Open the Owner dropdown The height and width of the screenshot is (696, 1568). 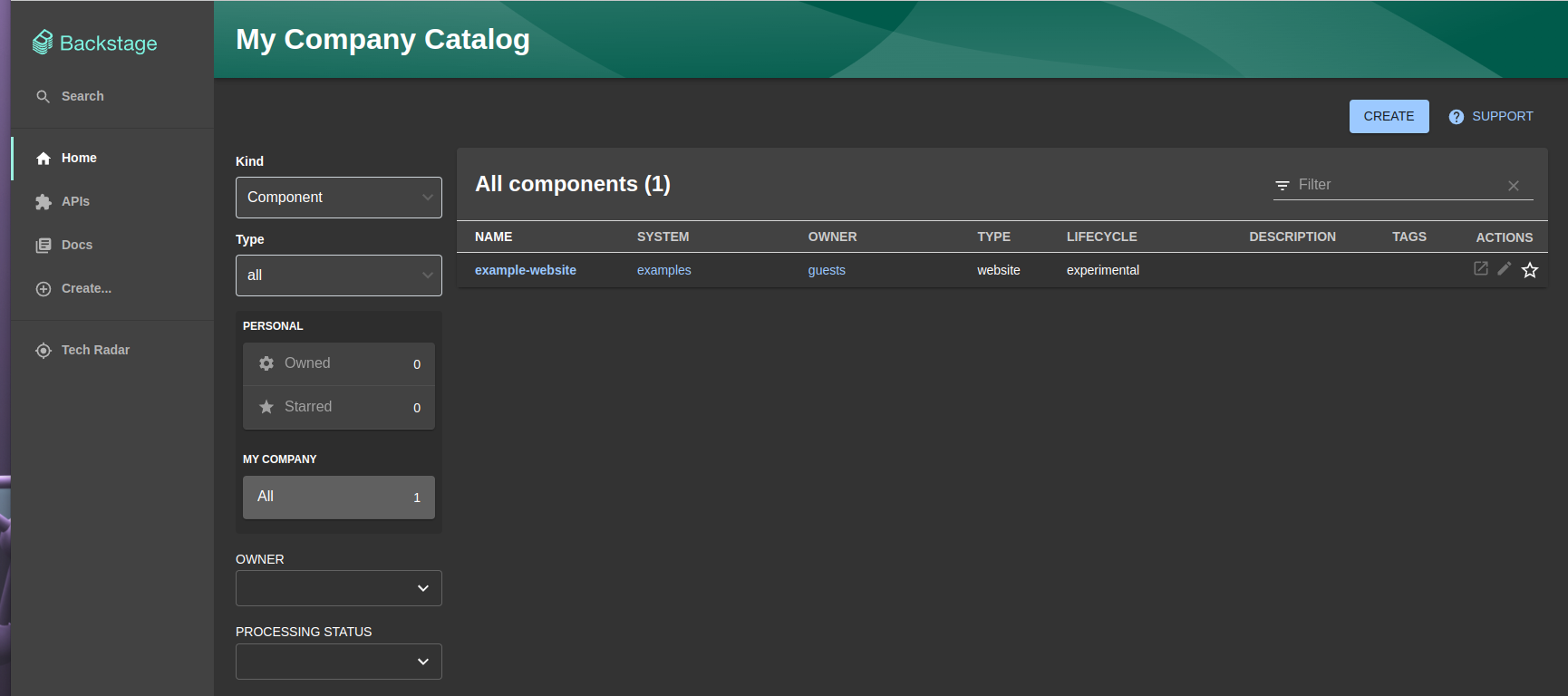coord(338,588)
